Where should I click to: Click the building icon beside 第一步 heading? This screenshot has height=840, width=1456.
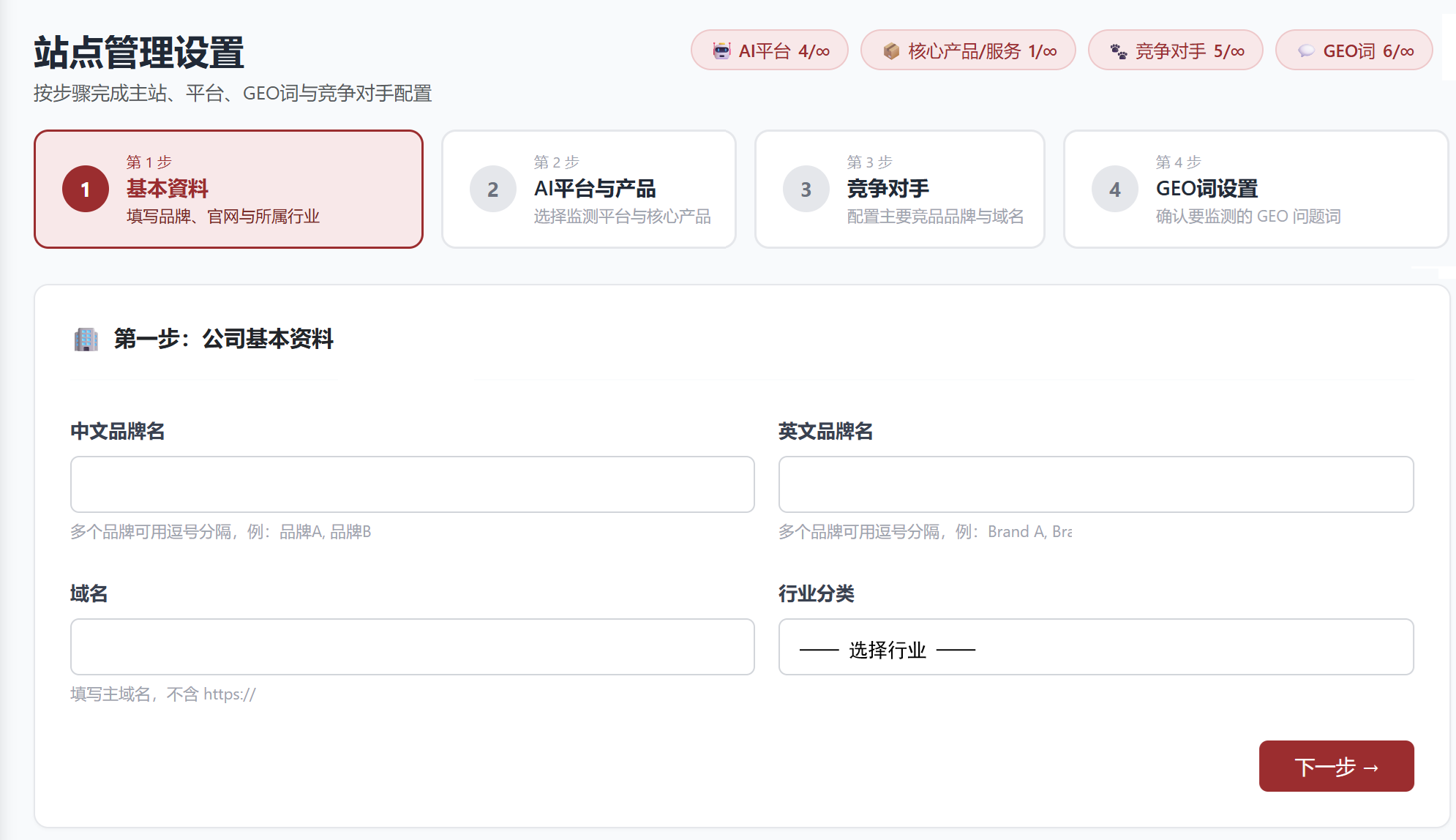tap(86, 339)
